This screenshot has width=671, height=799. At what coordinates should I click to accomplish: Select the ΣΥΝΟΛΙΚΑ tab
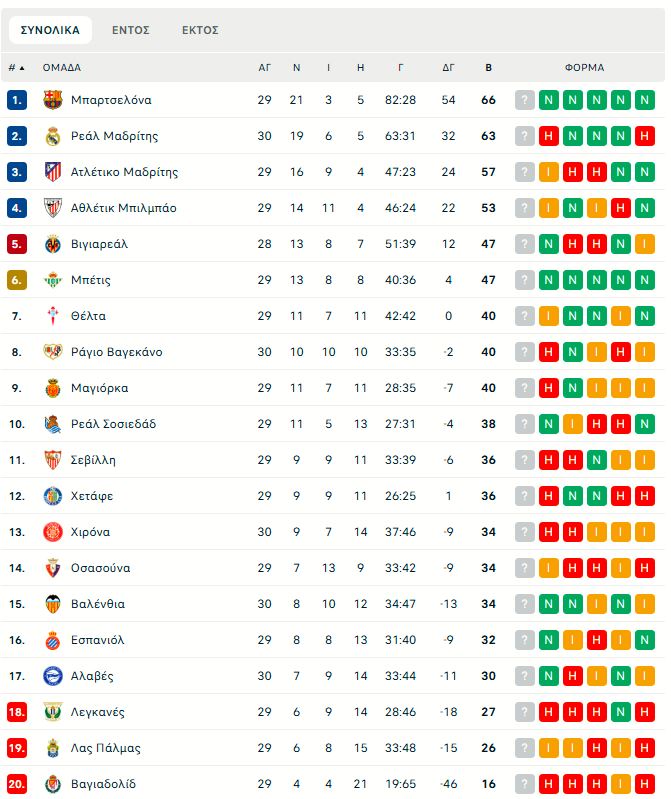coord(50,30)
